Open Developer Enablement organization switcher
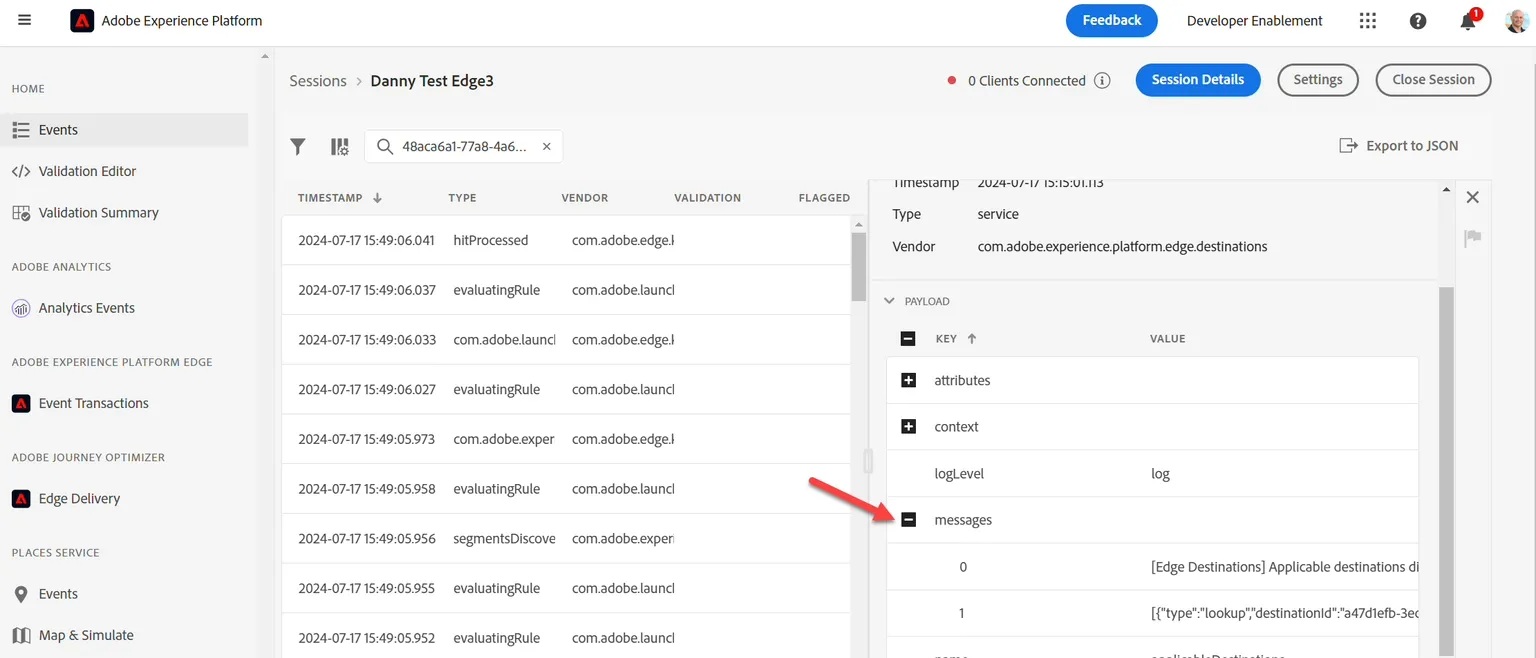 [1254, 21]
